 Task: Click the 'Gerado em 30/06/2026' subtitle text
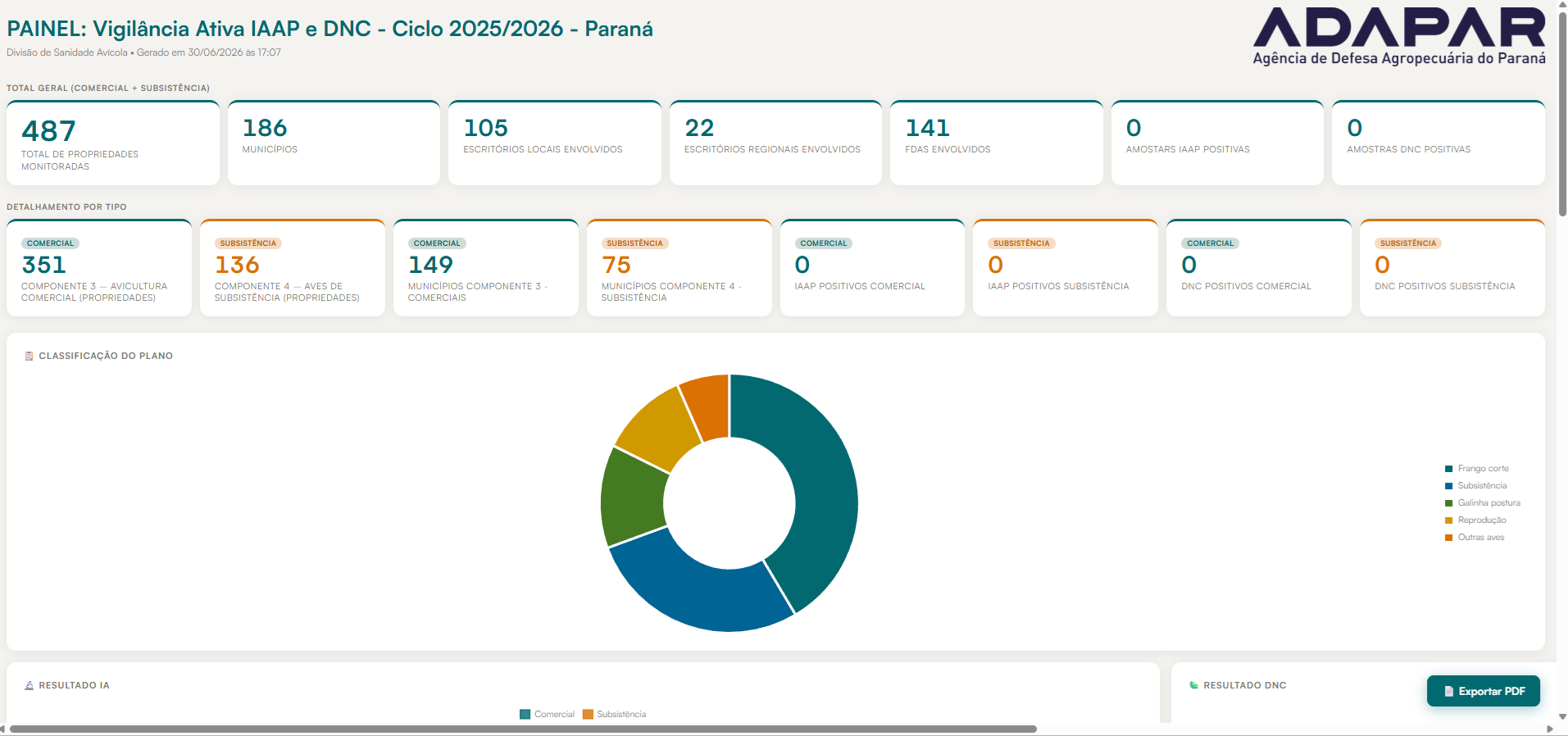[209, 52]
